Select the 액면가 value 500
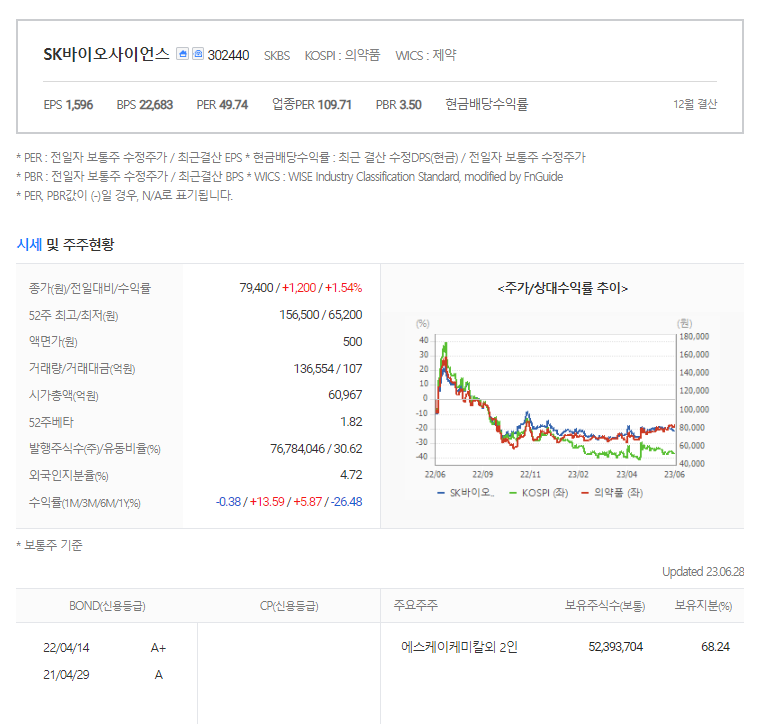The height and width of the screenshot is (724, 759). (x=352, y=342)
